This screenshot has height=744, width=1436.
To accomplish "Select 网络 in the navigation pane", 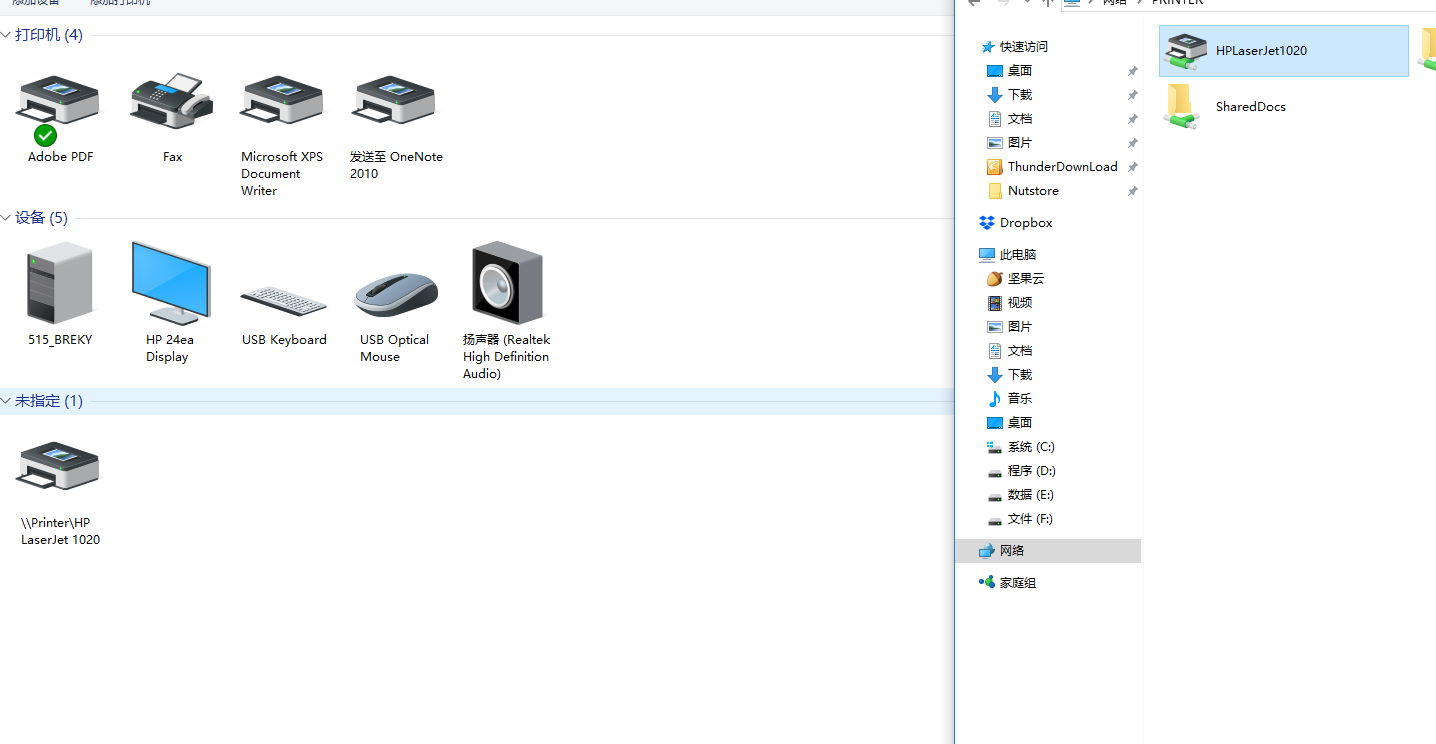I will [x=1048, y=551].
